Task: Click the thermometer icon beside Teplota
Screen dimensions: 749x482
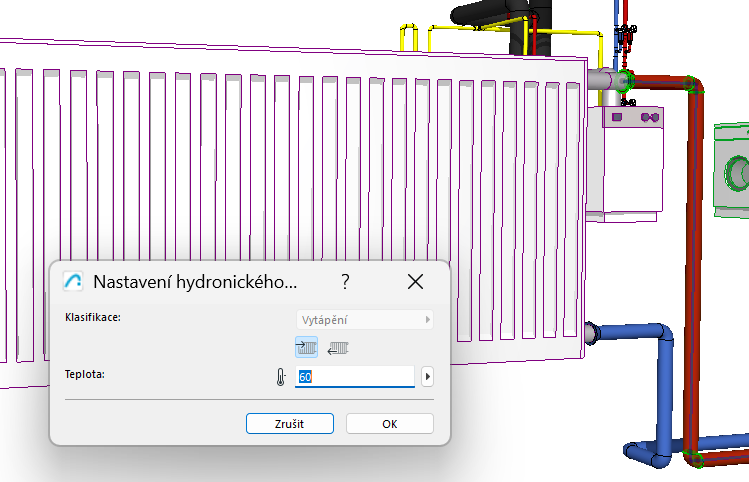Action: click(x=281, y=377)
